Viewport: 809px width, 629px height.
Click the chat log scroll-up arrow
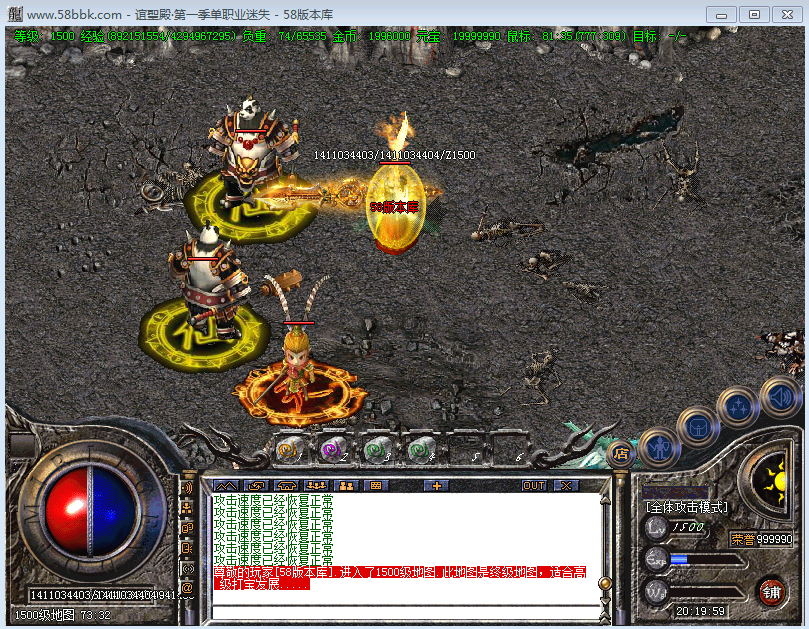[605, 499]
